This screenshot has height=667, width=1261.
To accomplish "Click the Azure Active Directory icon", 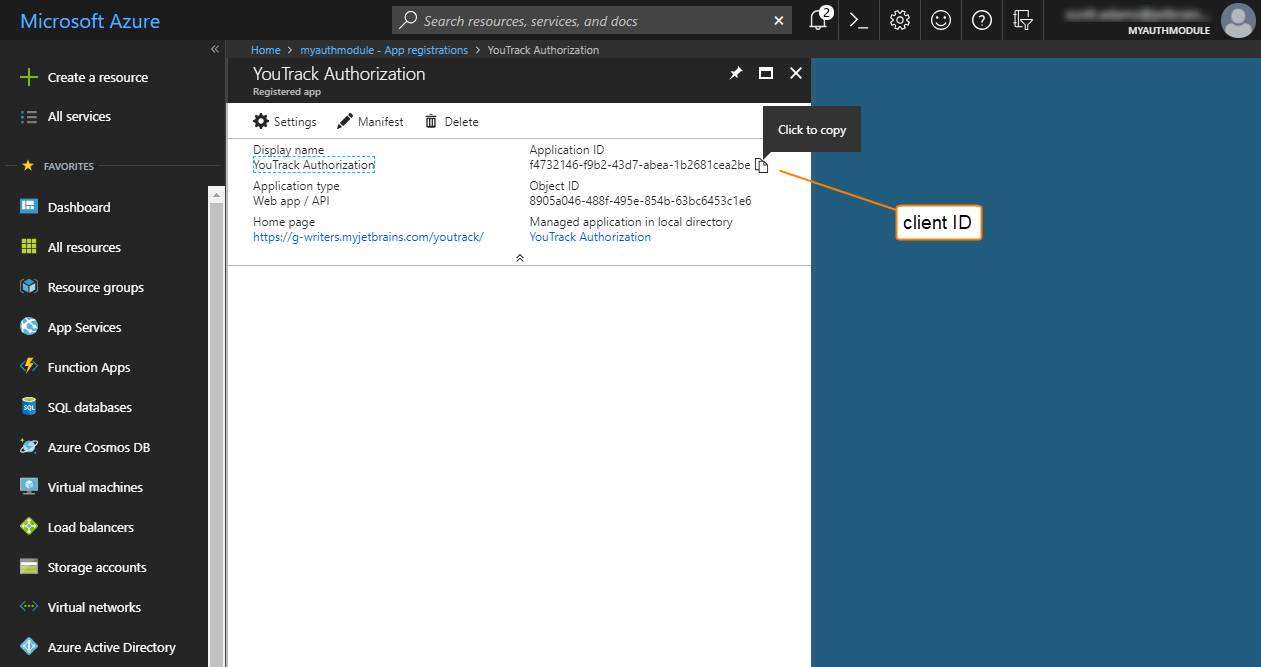I will [29, 647].
